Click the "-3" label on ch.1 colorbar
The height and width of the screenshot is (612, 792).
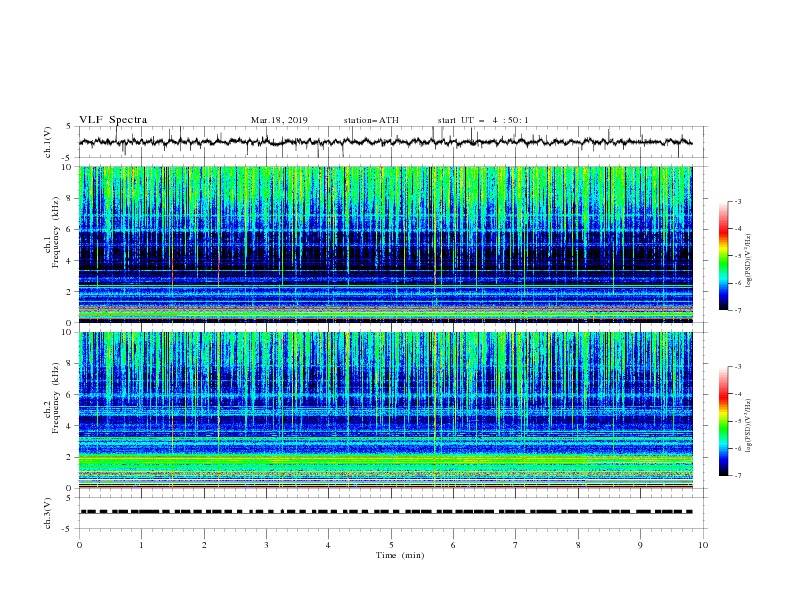(x=738, y=201)
